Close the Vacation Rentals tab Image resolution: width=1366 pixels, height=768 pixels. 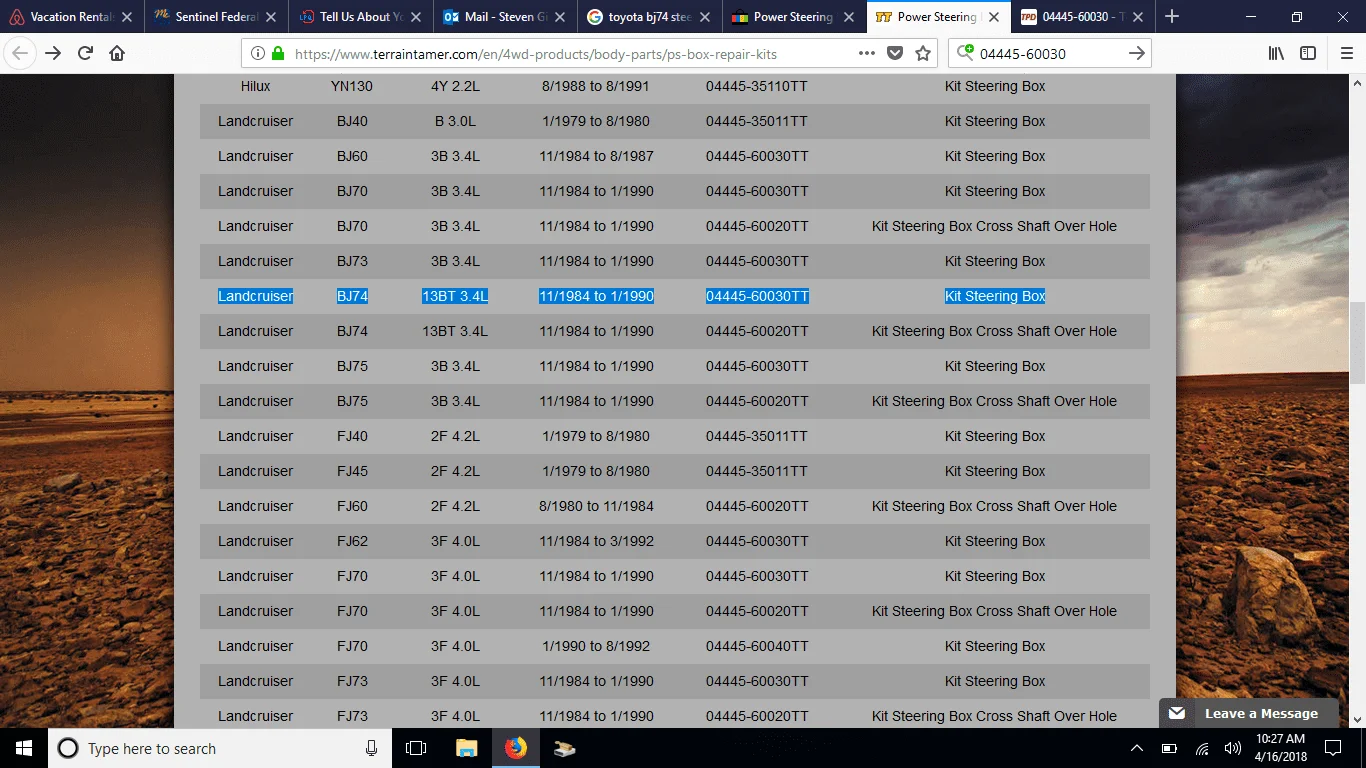(x=127, y=17)
